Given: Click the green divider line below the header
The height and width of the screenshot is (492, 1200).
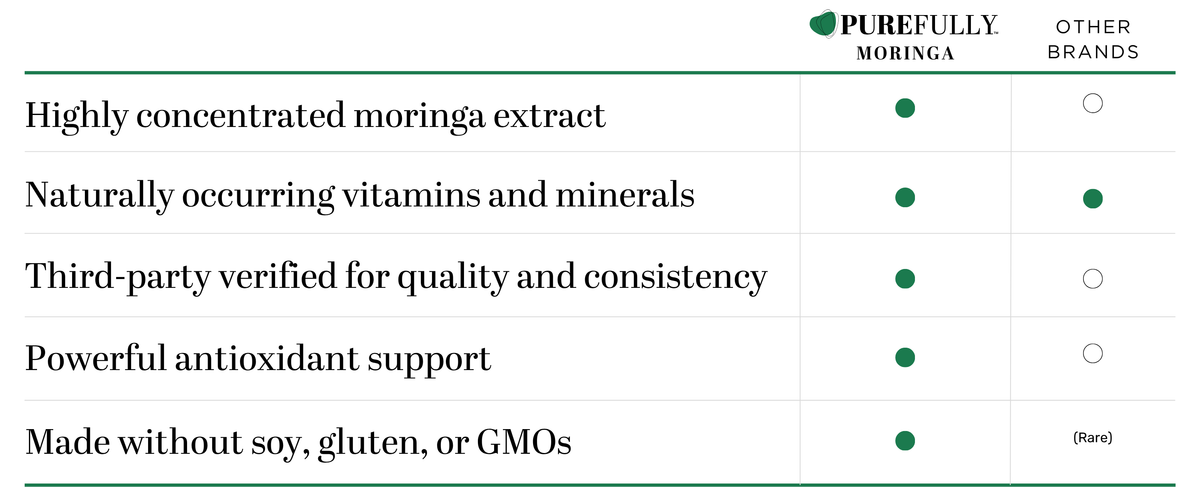Looking at the screenshot, I should (x=600, y=72).
